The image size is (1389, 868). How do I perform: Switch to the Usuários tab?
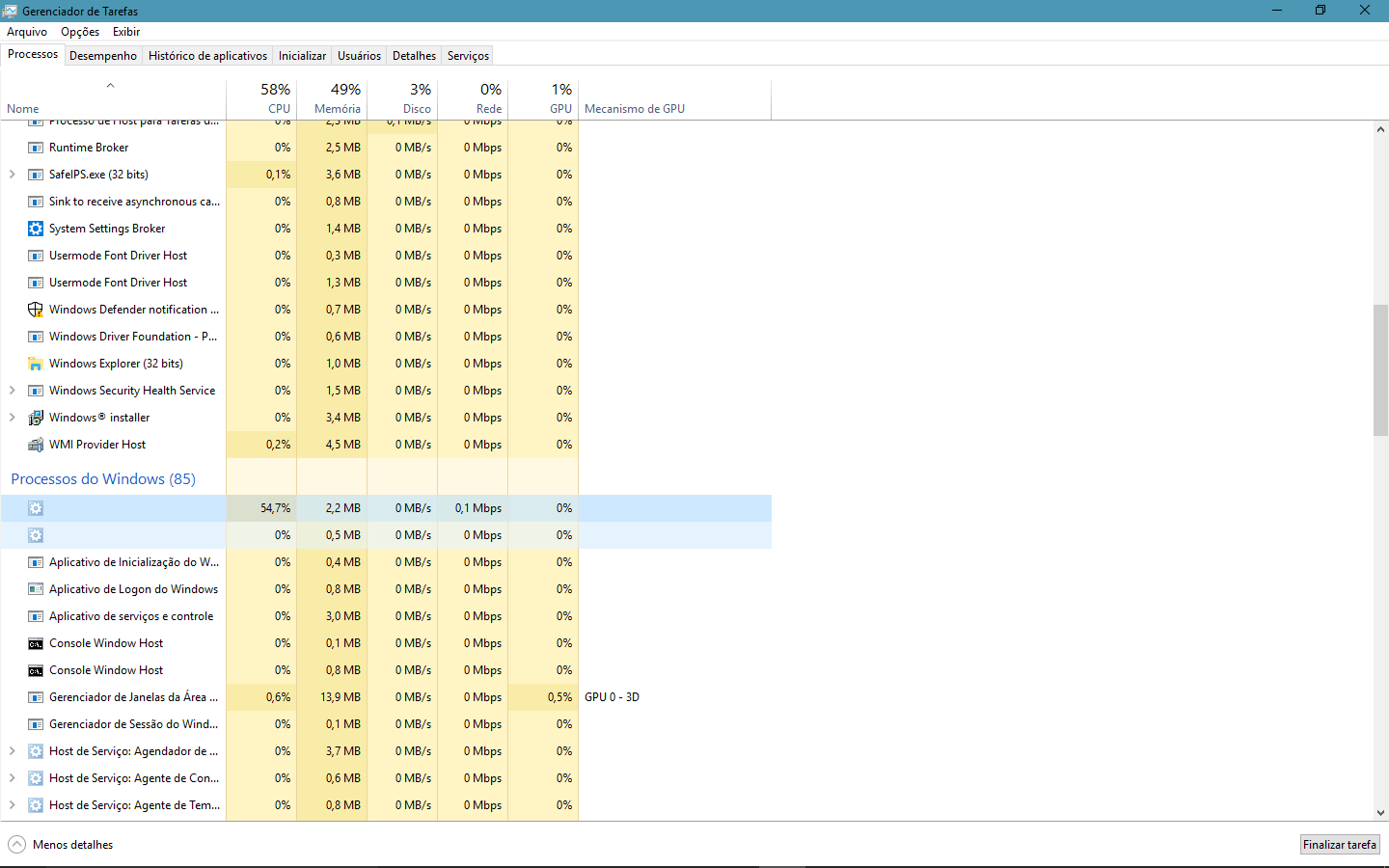tap(359, 56)
